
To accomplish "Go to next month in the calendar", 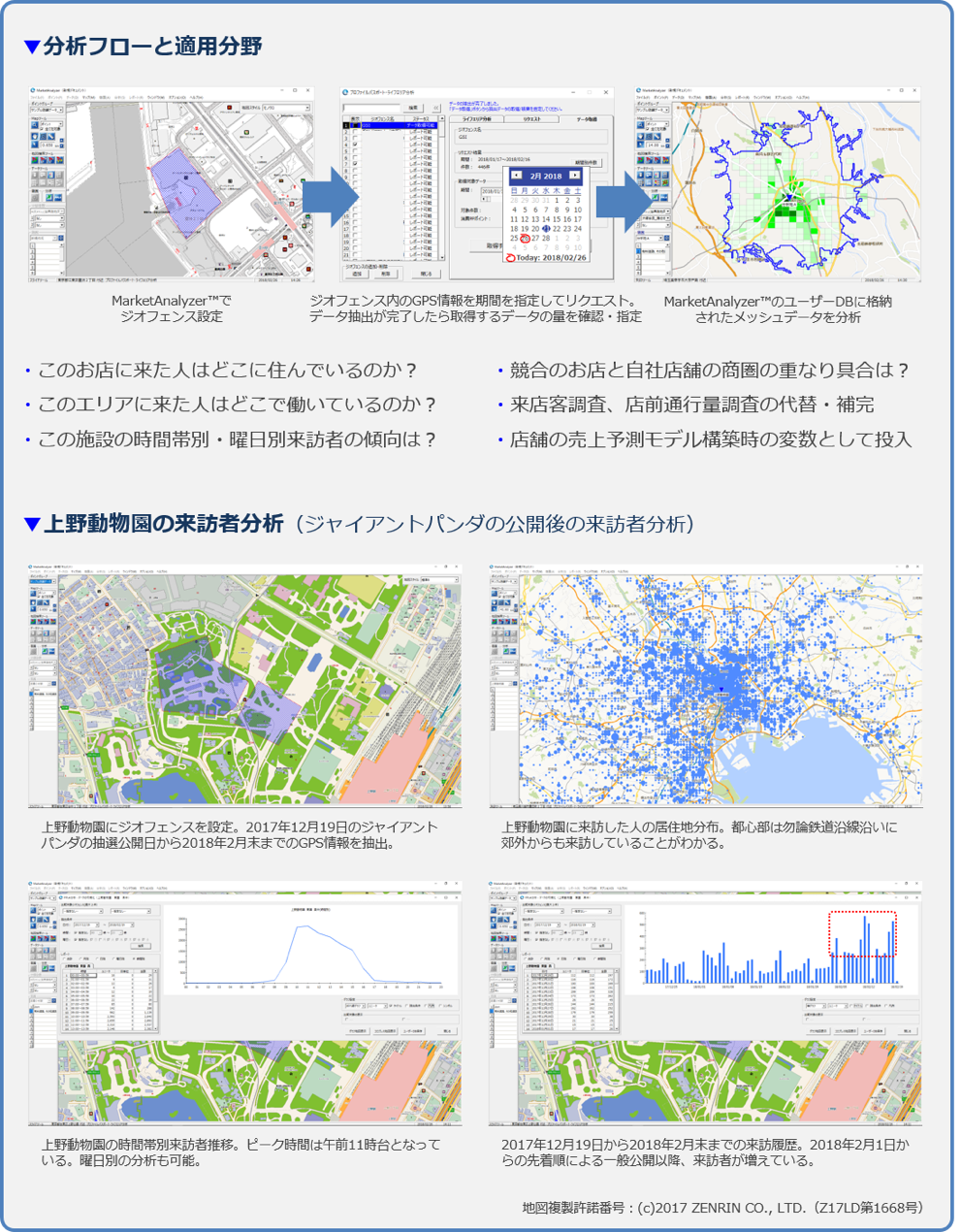I will coord(574,176).
